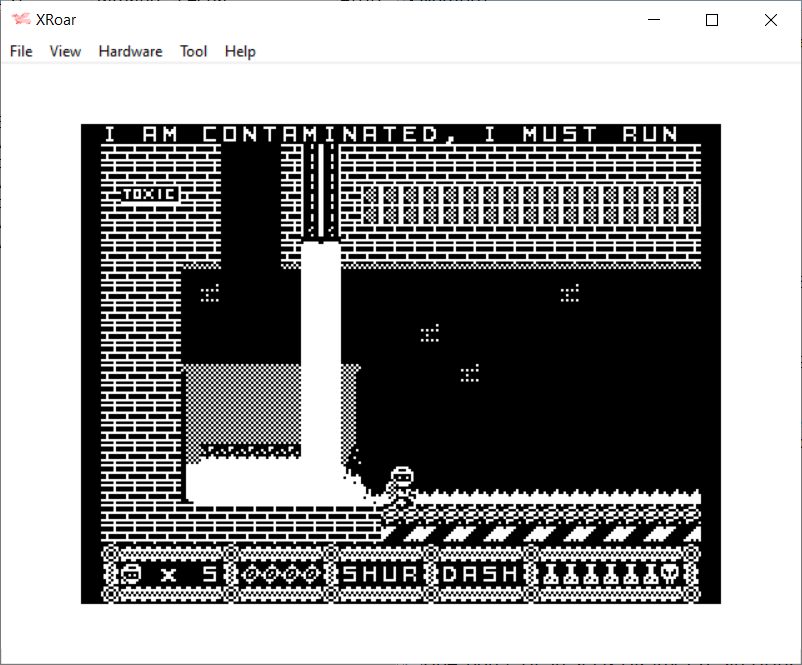Click the lives count number 5
Screen dimensions: 802x665
coord(209,574)
